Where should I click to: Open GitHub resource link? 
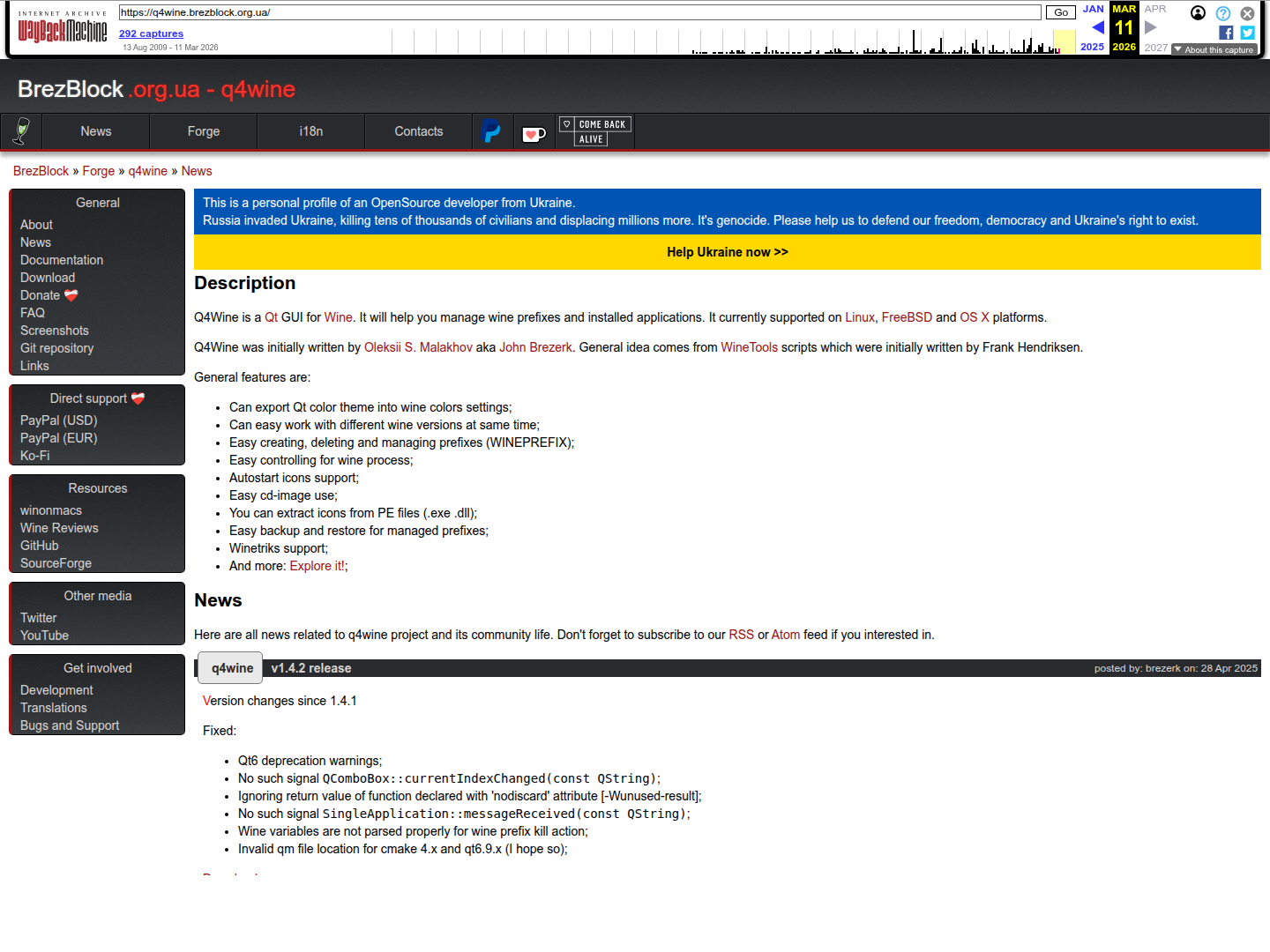pyautogui.click(x=40, y=546)
